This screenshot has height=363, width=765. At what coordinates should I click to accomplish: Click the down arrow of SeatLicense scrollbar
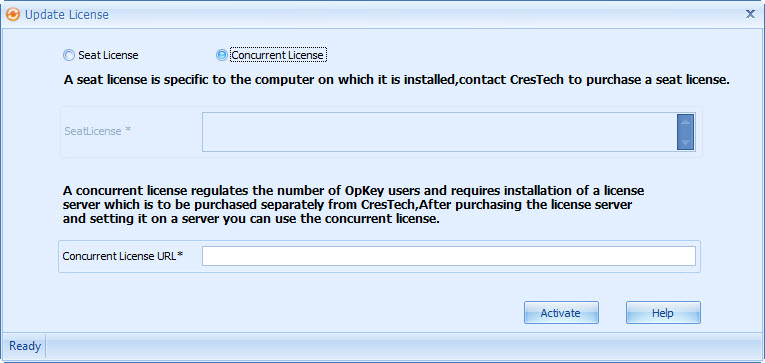(685, 142)
